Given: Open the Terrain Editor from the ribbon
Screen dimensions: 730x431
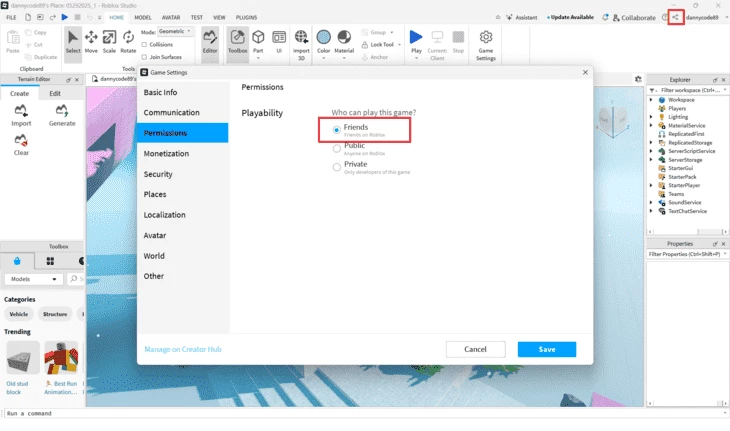Looking at the screenshot, I should 210,42.
